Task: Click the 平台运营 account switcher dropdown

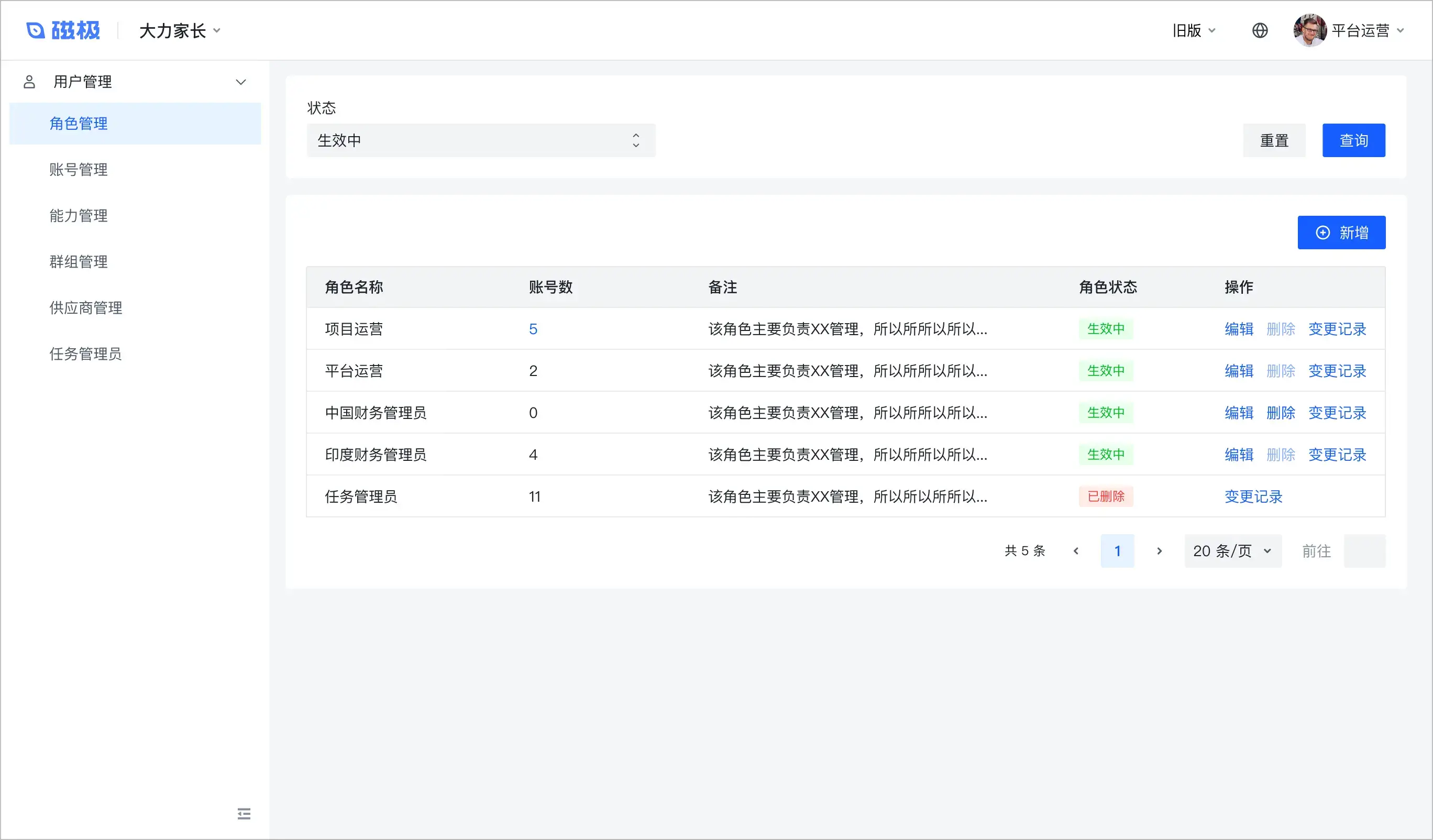Action: (x=1355, y=30)
